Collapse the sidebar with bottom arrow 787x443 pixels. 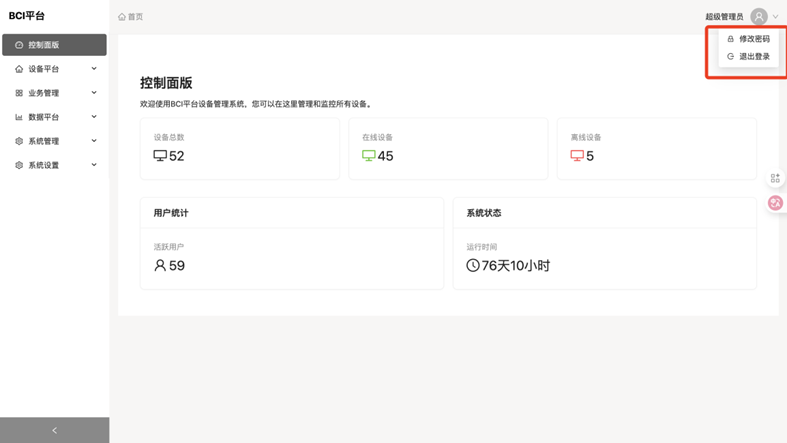coord(54,430)
